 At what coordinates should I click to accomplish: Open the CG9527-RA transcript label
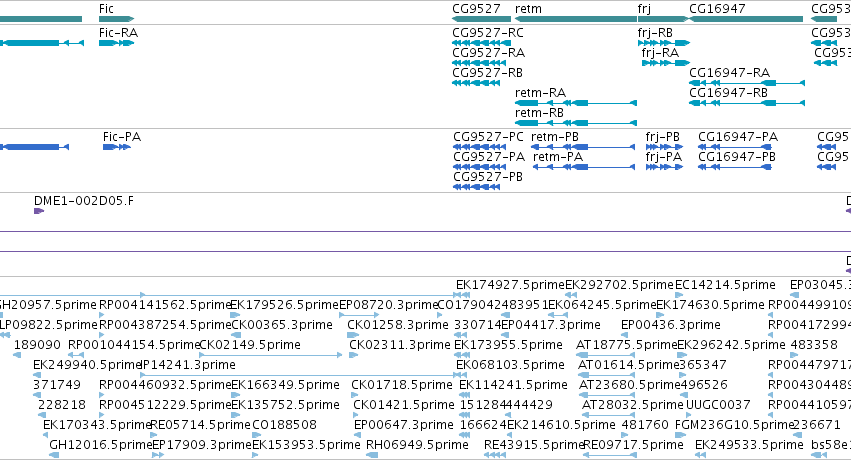(488, 53)
